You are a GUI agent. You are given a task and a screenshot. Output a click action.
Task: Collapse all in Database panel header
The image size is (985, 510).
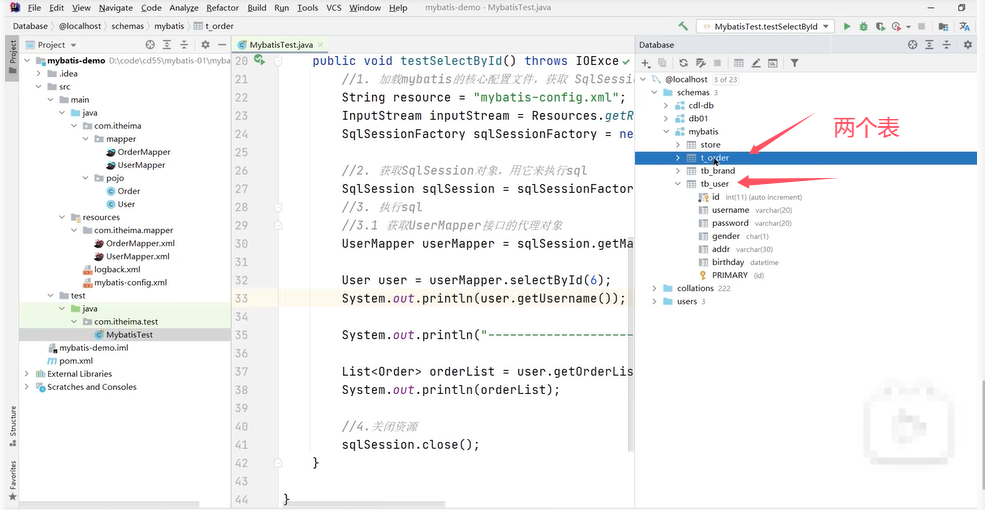pyautogui.click(x=947, y=45)
